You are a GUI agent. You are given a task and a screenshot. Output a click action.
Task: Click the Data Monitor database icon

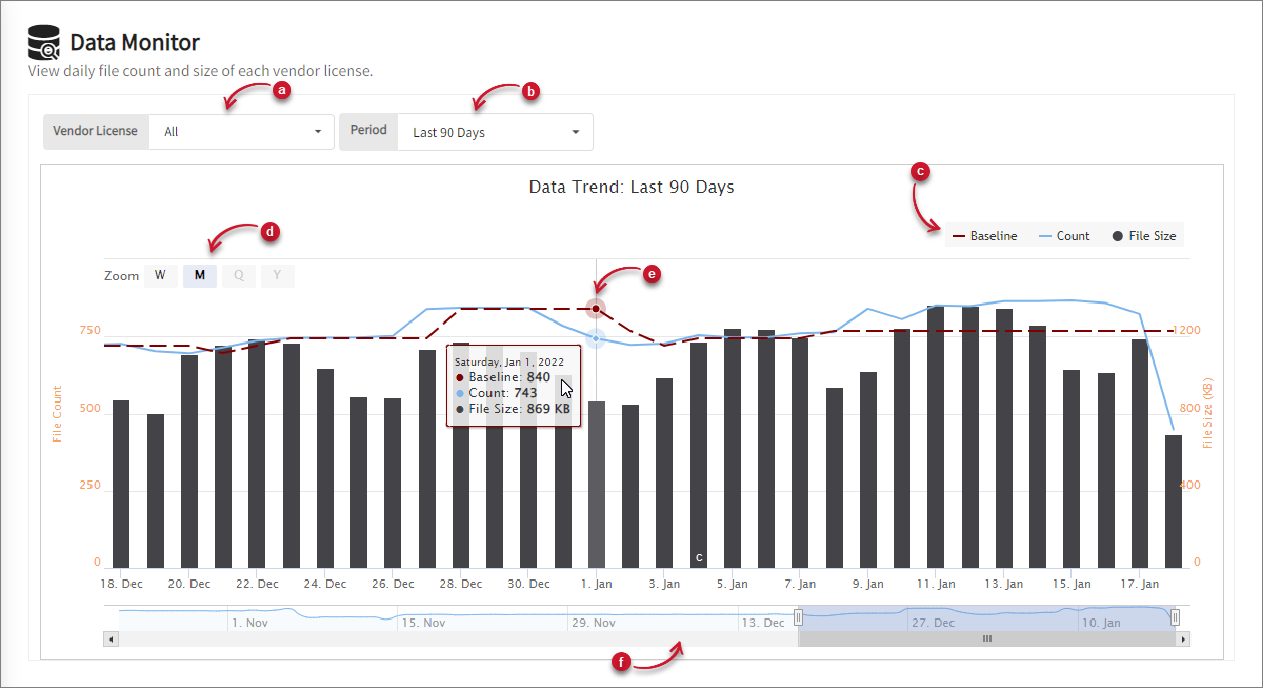[x=43, y=42]
